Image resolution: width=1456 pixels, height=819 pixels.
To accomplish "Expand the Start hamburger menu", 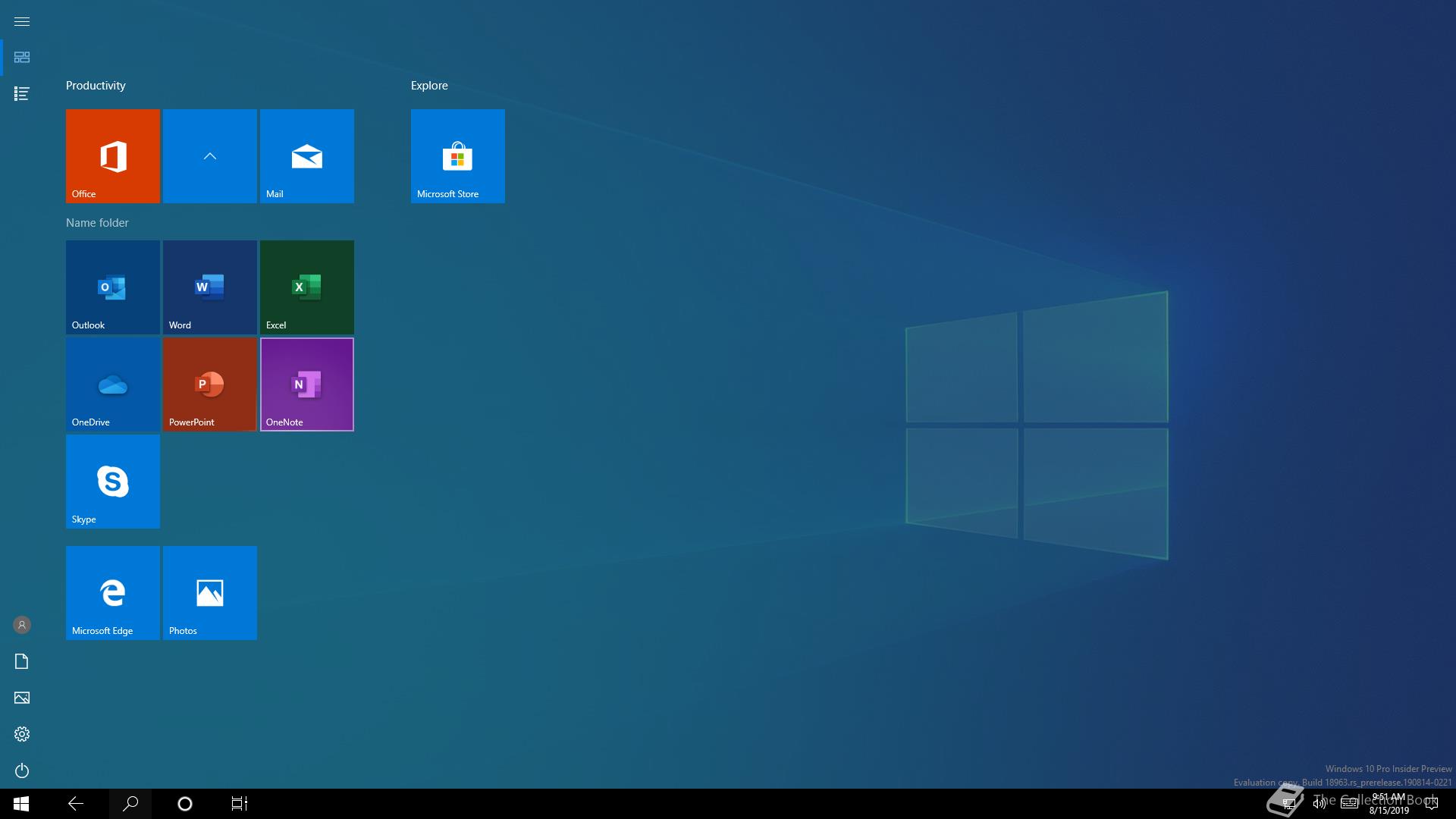I will pos(22,21).
